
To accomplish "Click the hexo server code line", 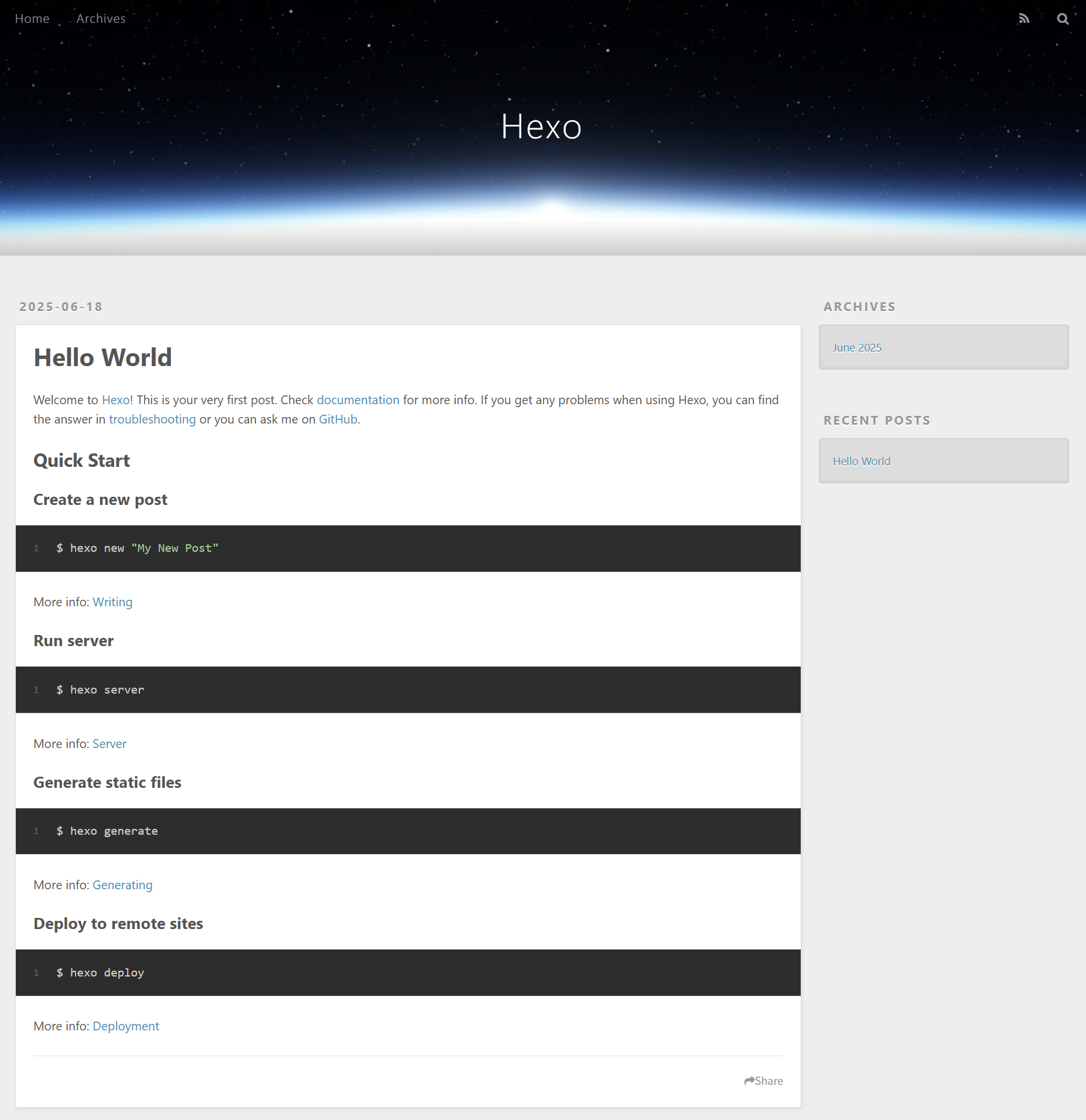I will point(100,690).
